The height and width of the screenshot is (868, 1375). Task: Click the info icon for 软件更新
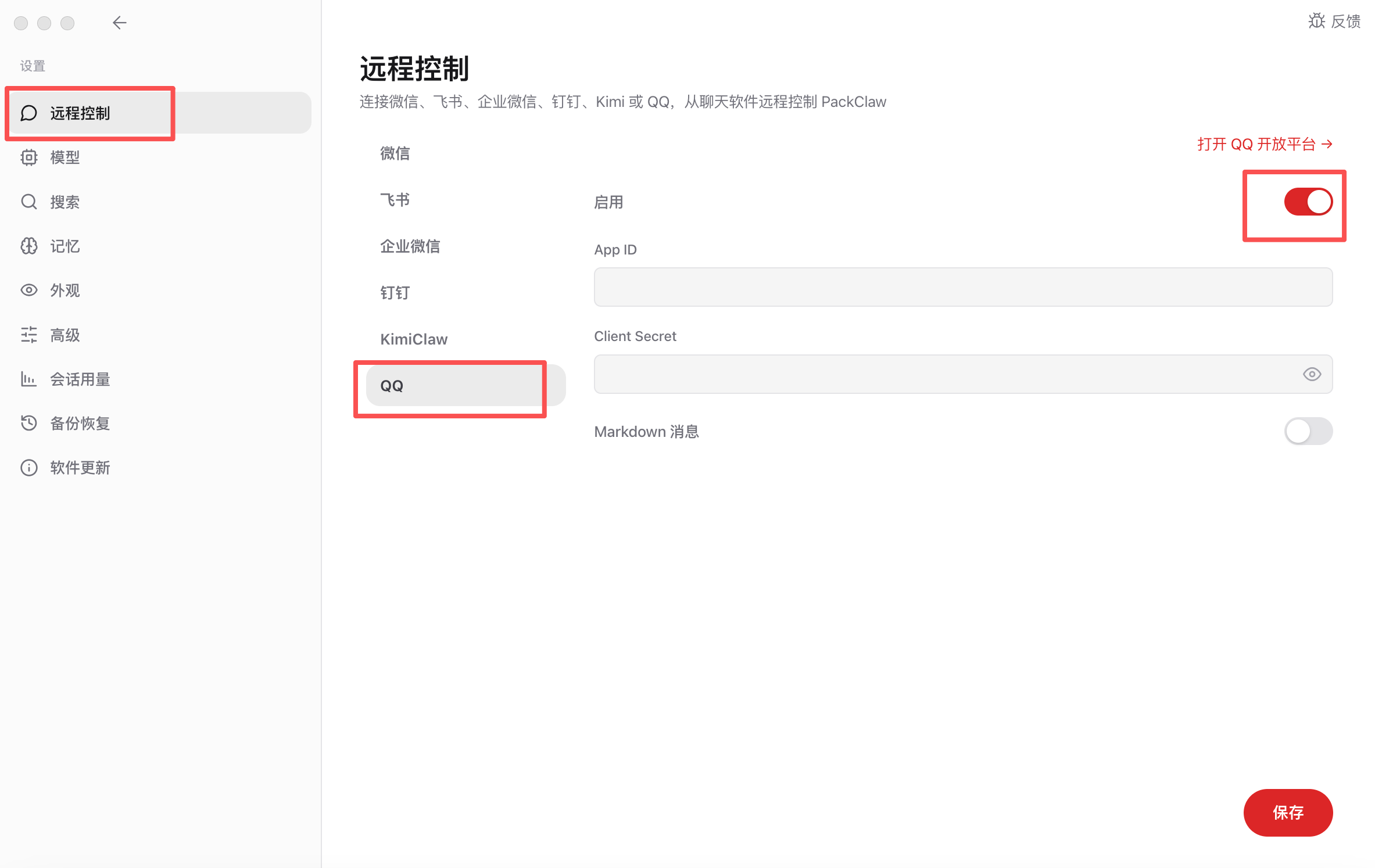point(29,468)
